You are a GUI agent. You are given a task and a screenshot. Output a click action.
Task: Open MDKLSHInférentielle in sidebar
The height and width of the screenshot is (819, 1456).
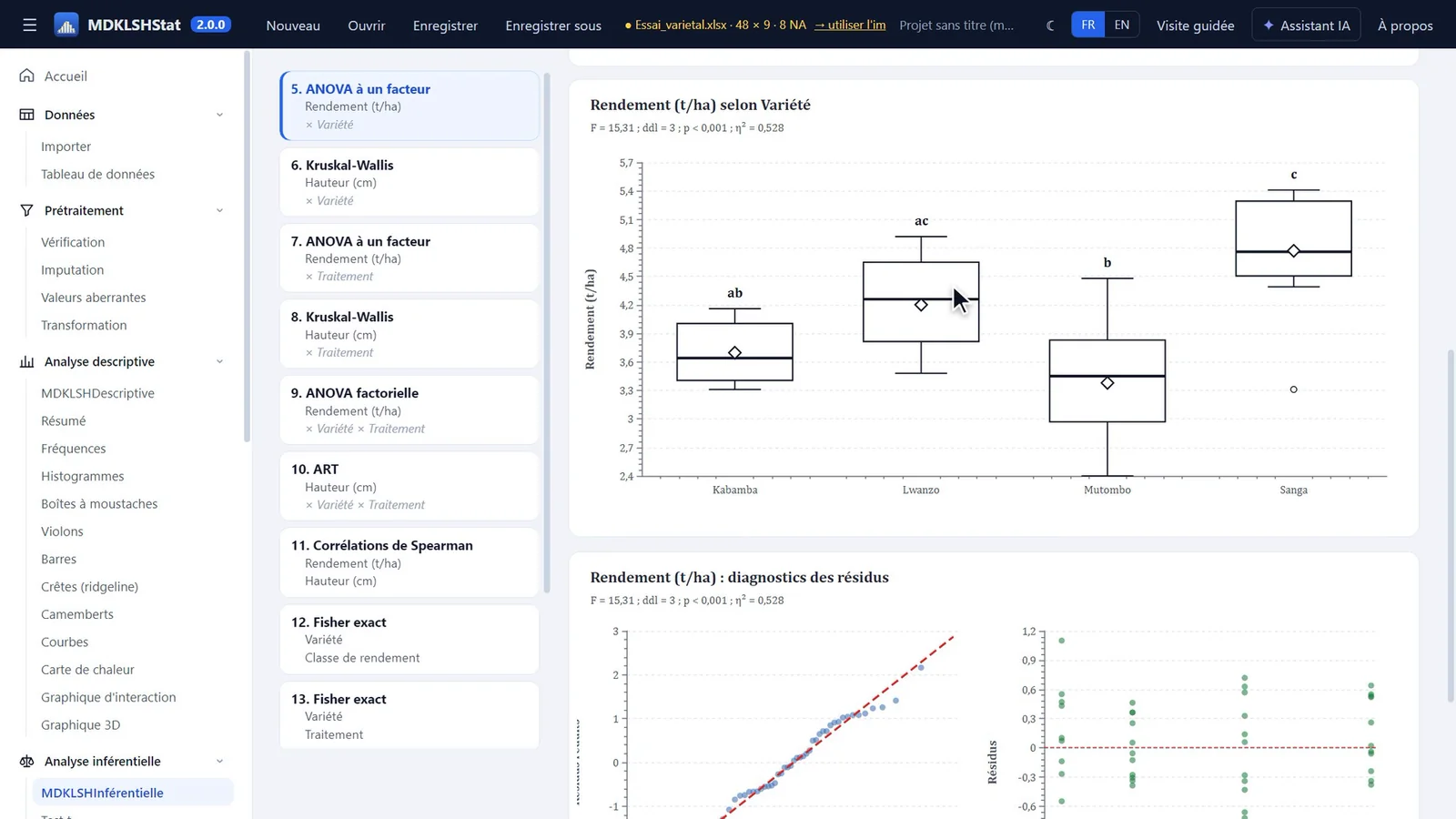click(133, 793)
